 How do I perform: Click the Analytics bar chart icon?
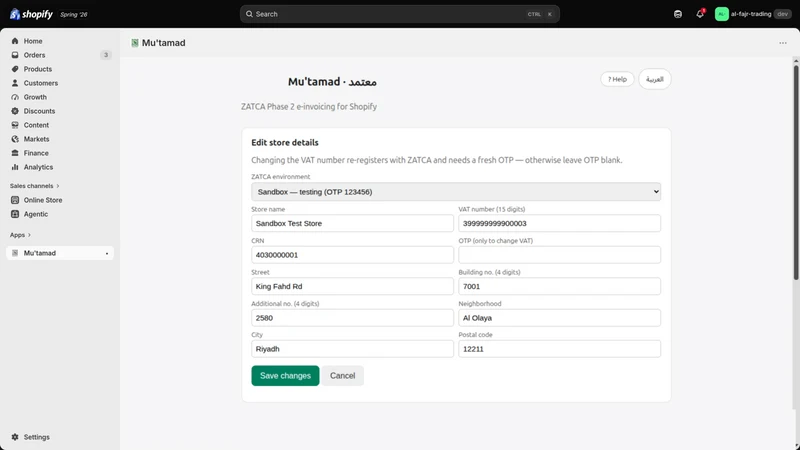click(x=15, y=167)
